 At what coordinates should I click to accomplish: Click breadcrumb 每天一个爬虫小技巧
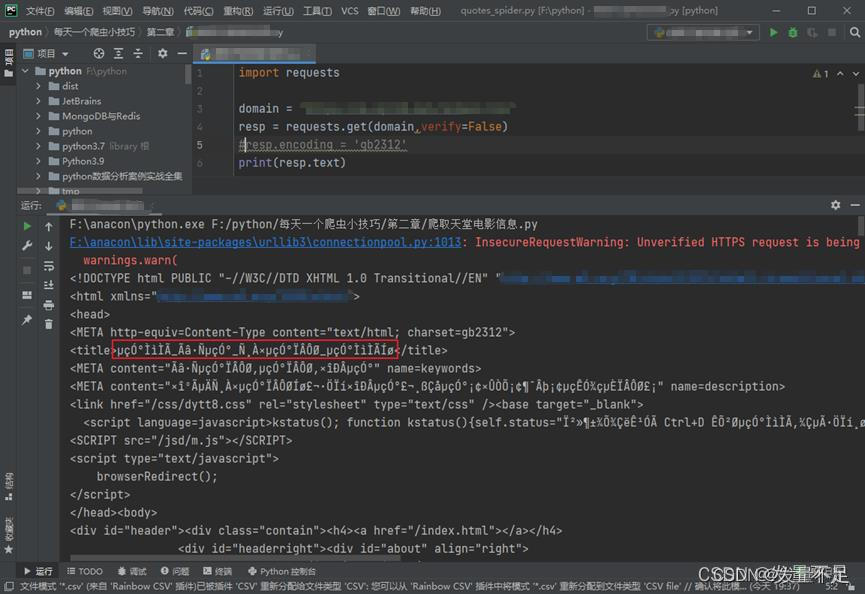pos(94,32)
